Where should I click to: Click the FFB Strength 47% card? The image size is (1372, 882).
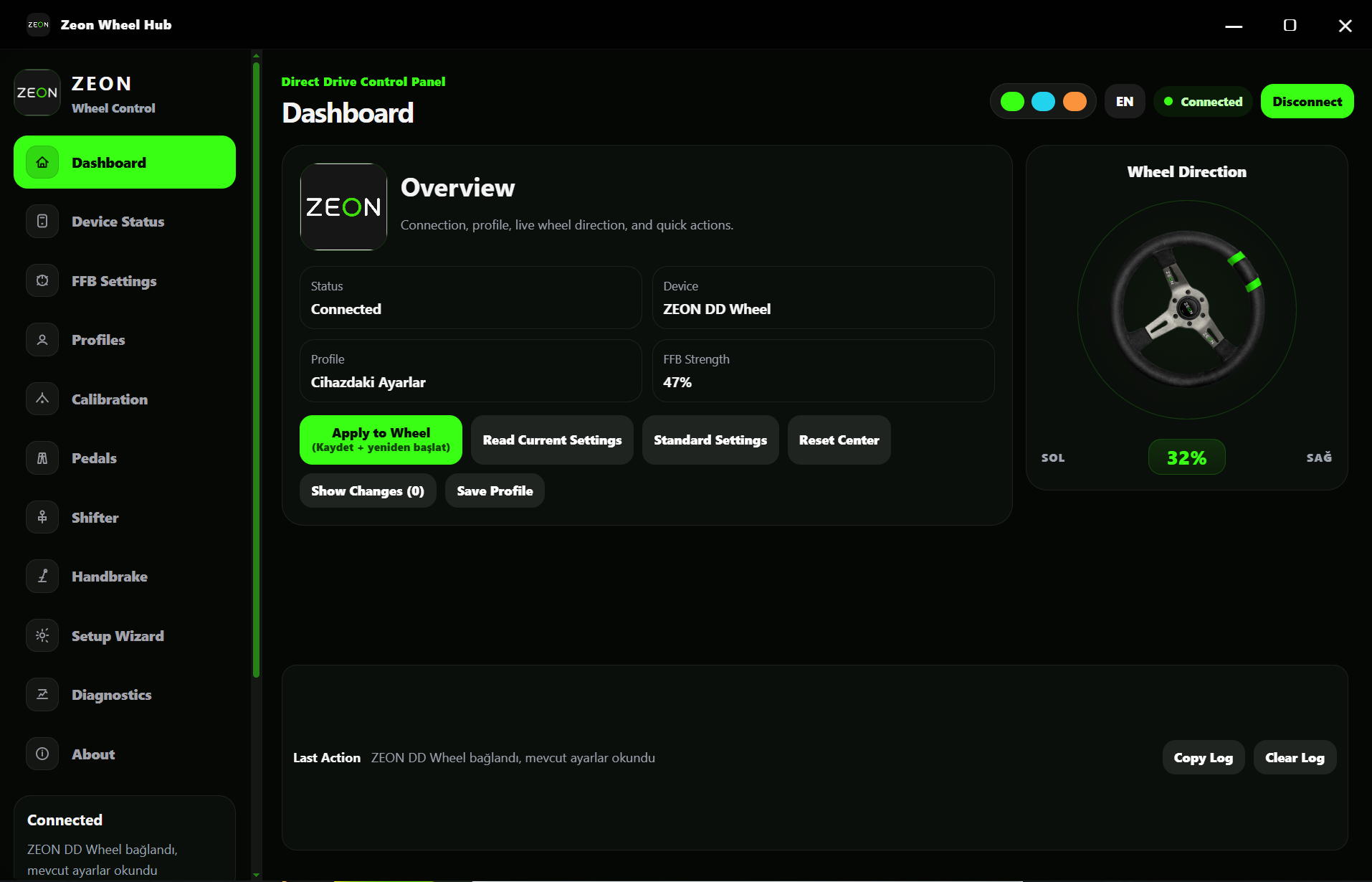(823, 371)
